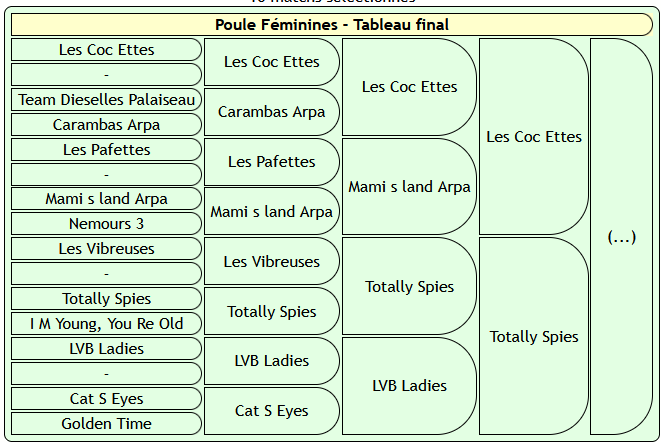Screen dimensions: 661x442
Task: Click Les Pafettes in the first column
Action: [x=107, y=150]
